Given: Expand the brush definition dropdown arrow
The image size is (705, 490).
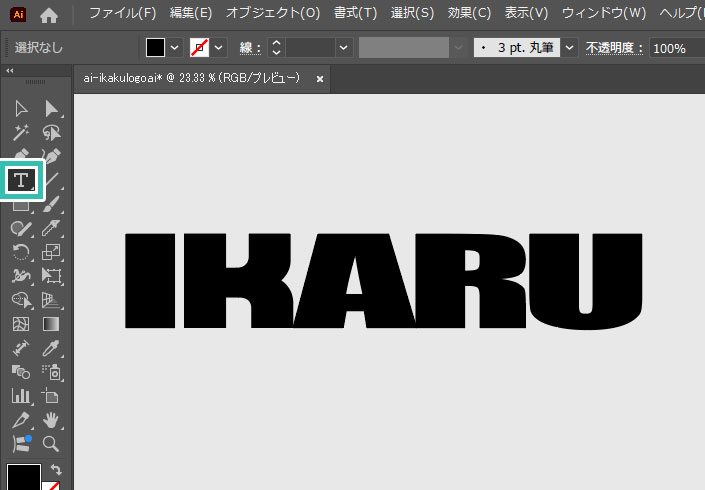Looking at the screenshot, I should point(569,47).
